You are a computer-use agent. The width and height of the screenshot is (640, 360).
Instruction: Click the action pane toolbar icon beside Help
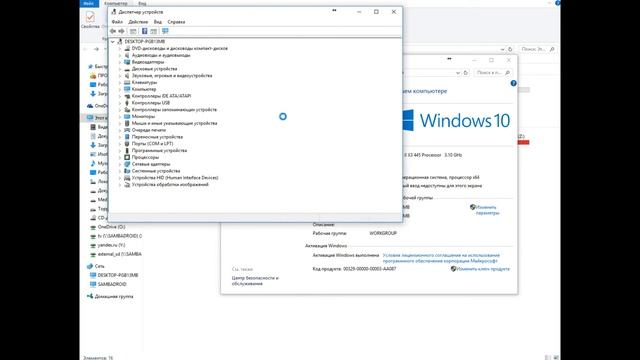(x=153, y=31)
